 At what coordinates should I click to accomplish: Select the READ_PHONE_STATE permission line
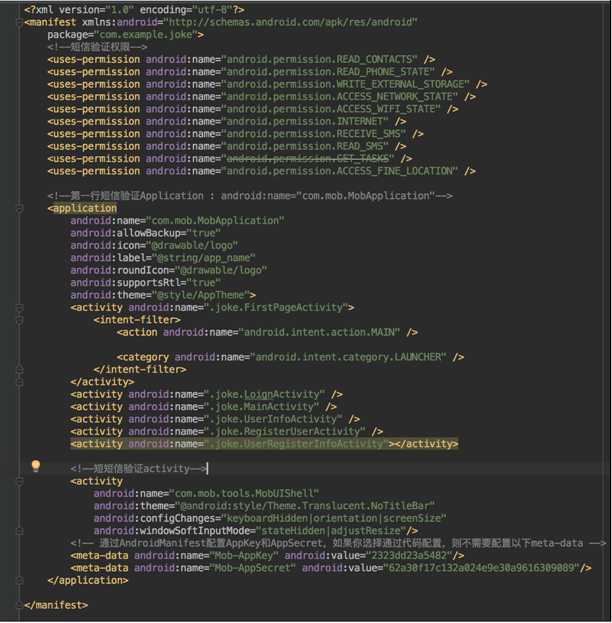coord(250,72)
